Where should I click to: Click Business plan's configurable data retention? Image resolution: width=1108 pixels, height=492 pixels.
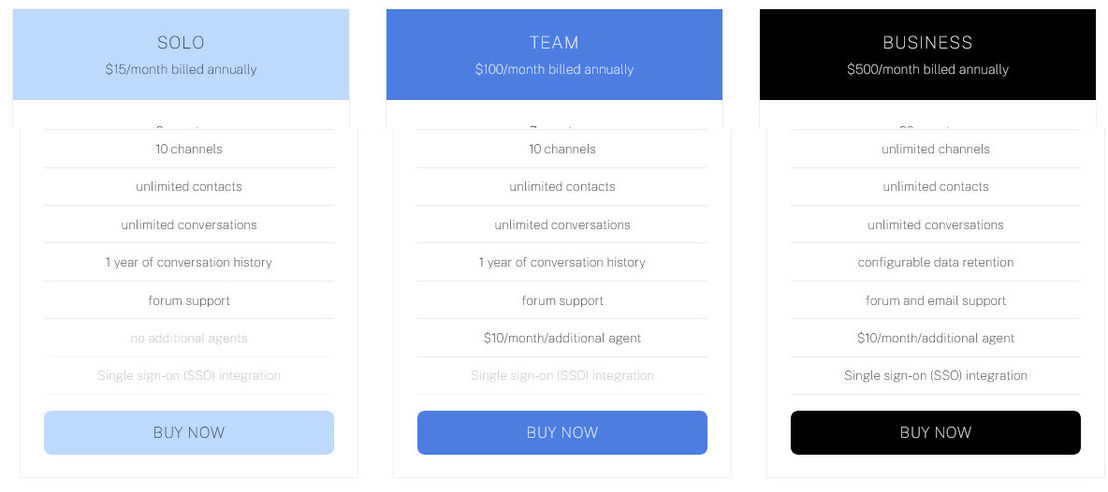(935, 262)
